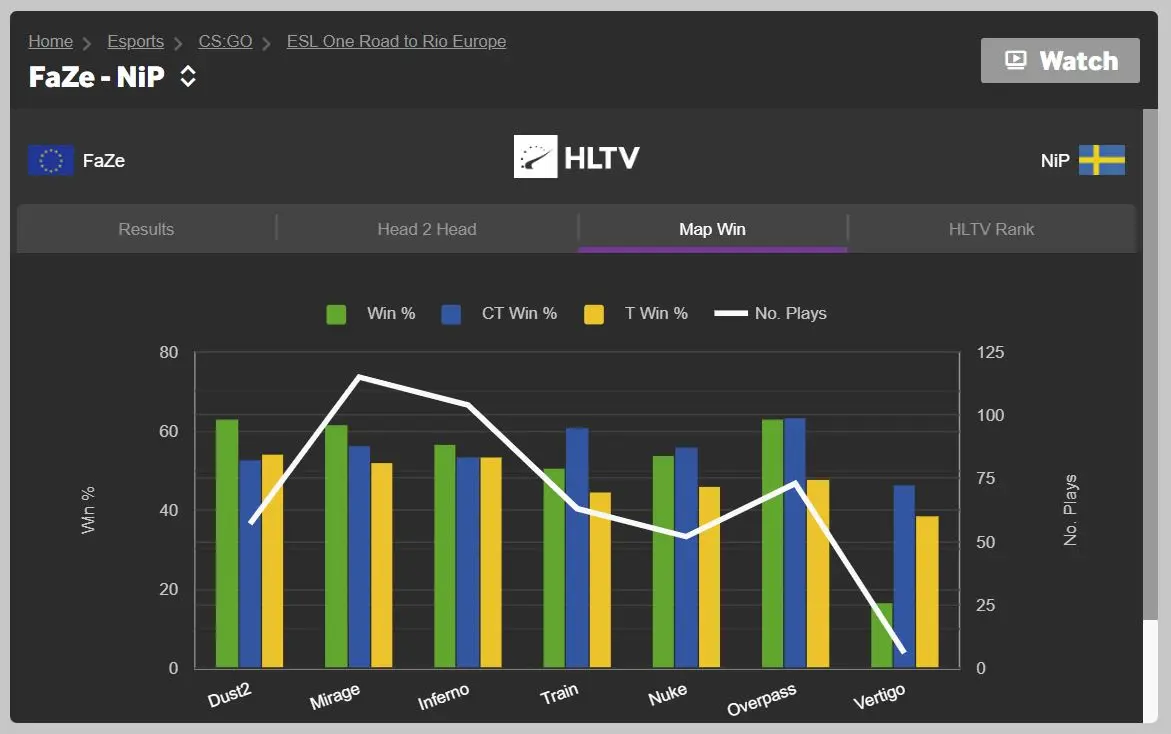Select the Map Win tab

[712, 229]
